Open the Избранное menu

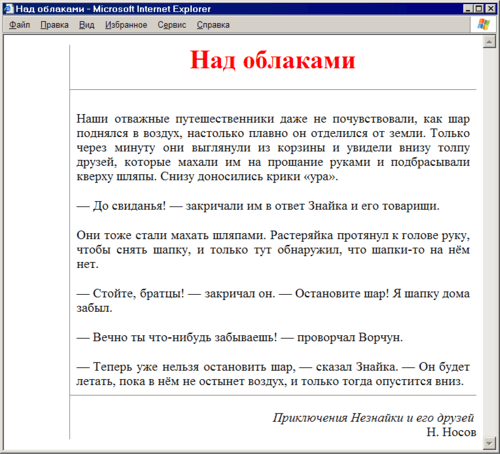click(126, 25)
